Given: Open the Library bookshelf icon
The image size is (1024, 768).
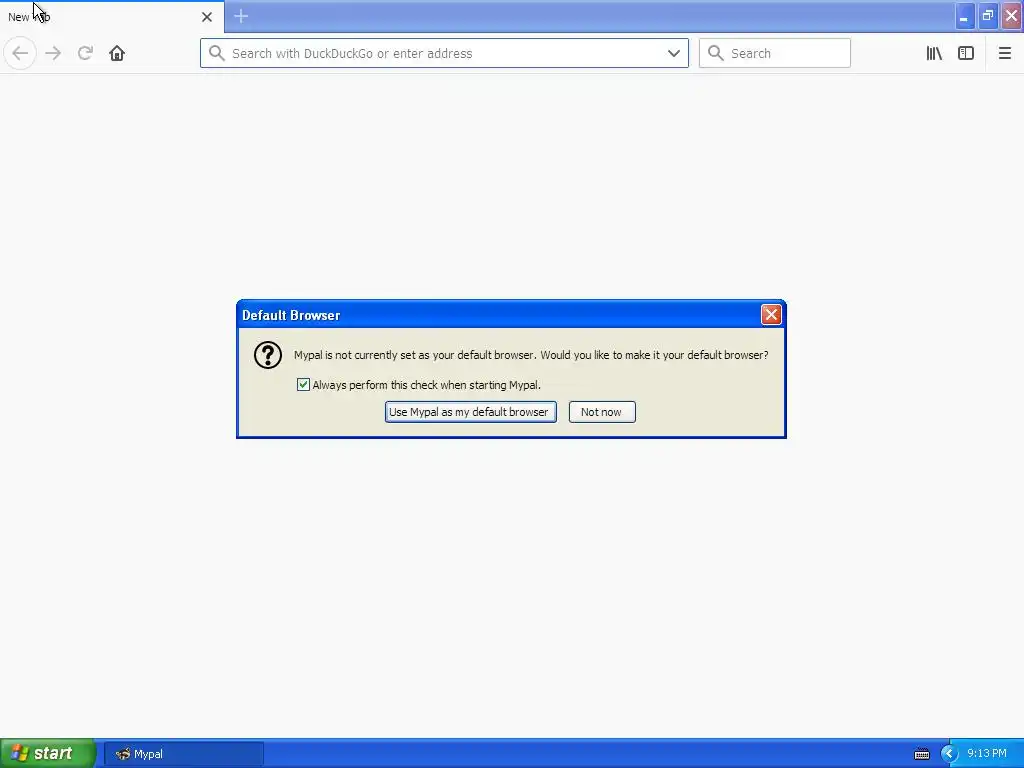Looking at the screenshot, I should [x=934, y=53].
